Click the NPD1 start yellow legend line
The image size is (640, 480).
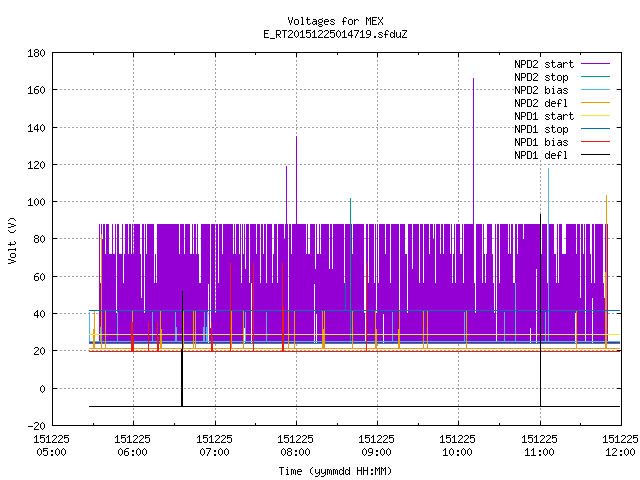point(595,116)
